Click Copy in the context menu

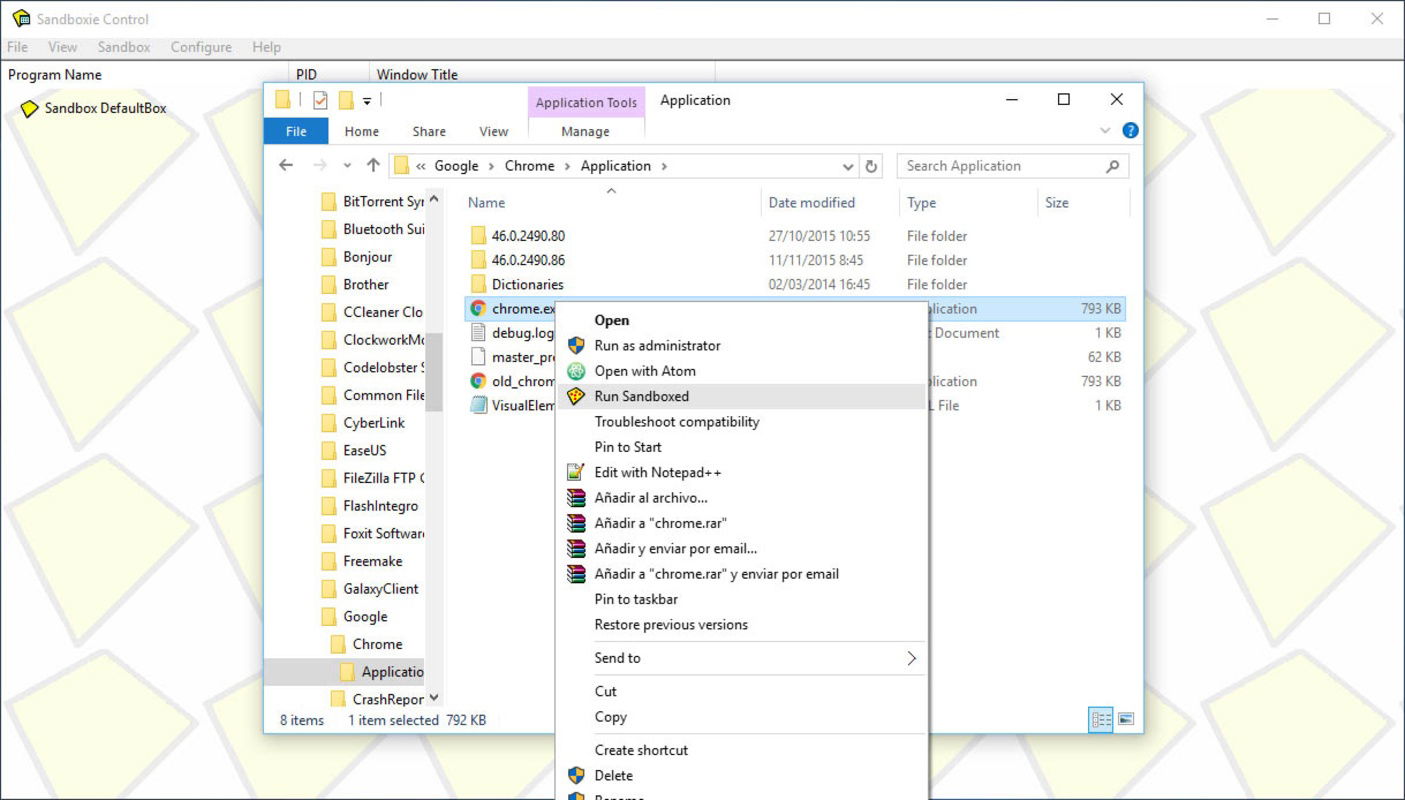pyautogui.click(x=741, y=717)
